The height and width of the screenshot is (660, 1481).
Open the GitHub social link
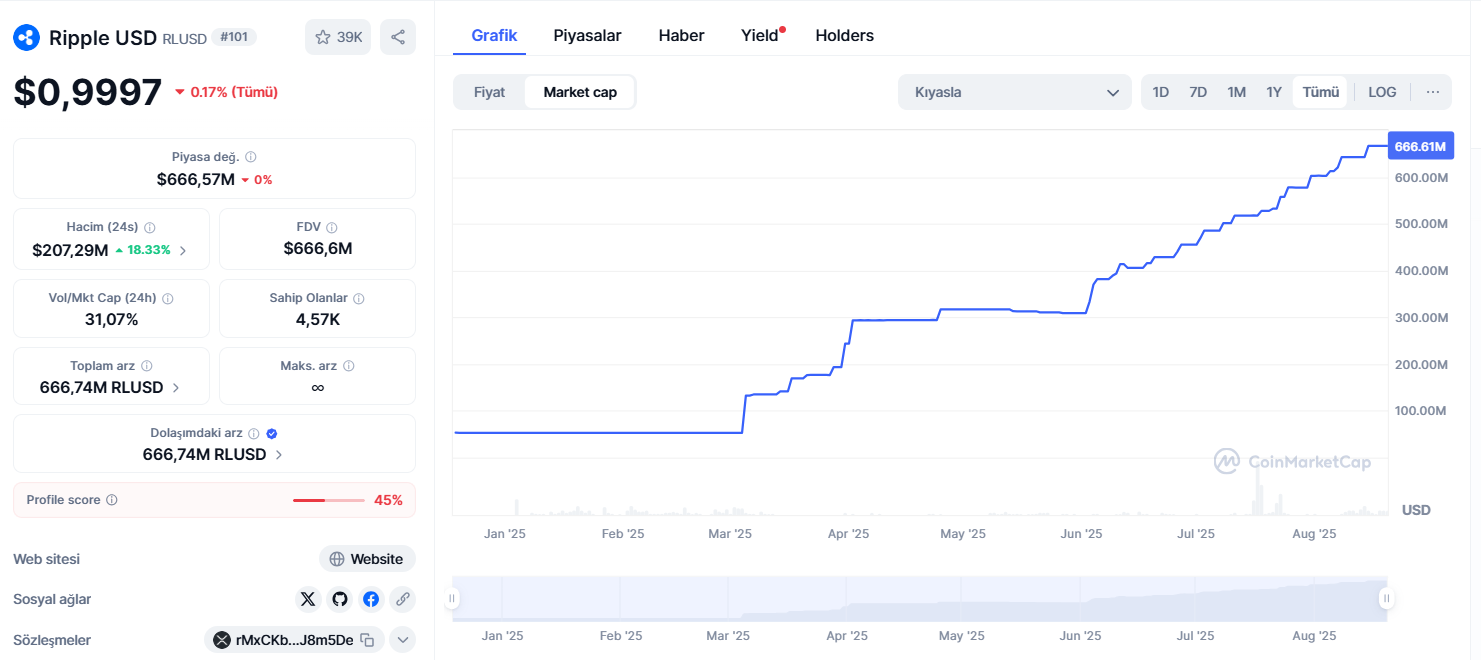(340, 599)
